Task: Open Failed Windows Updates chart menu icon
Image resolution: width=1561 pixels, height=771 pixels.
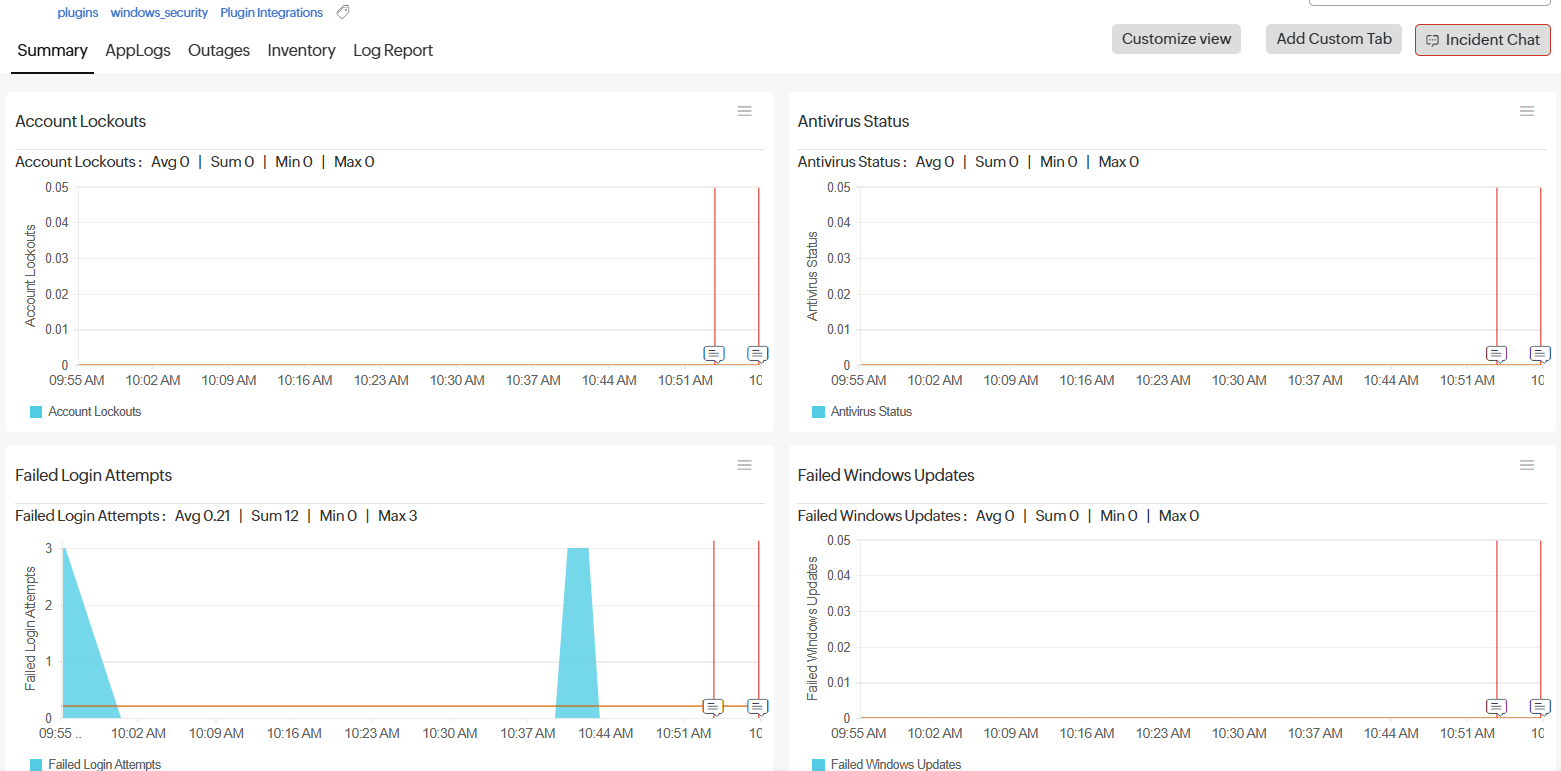Action: pos(1527,465)
